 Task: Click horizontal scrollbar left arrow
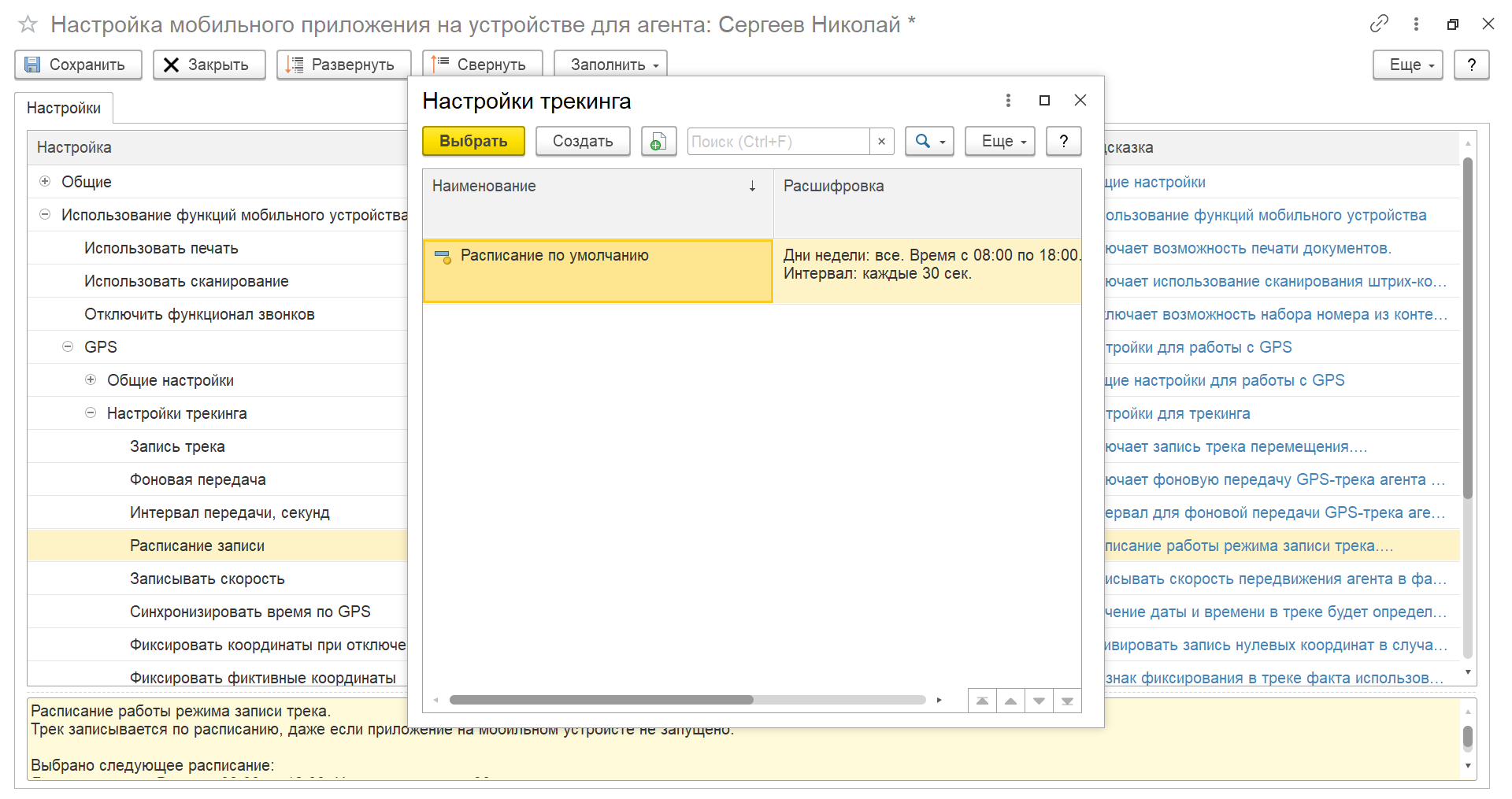pyautogui.click(x=435, y=700)
